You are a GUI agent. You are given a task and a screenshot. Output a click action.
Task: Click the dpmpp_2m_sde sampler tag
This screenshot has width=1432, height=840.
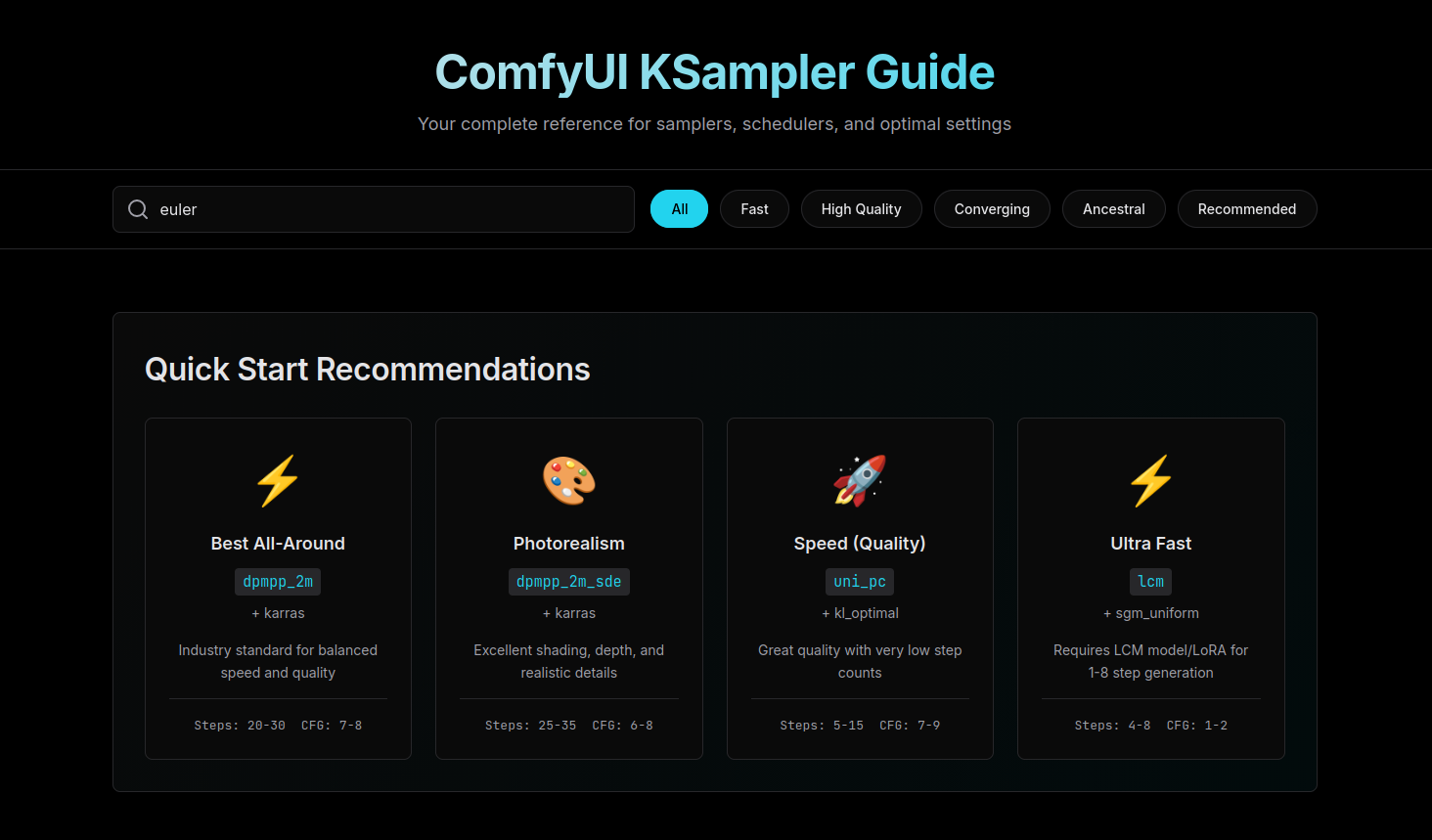point(569,582)
